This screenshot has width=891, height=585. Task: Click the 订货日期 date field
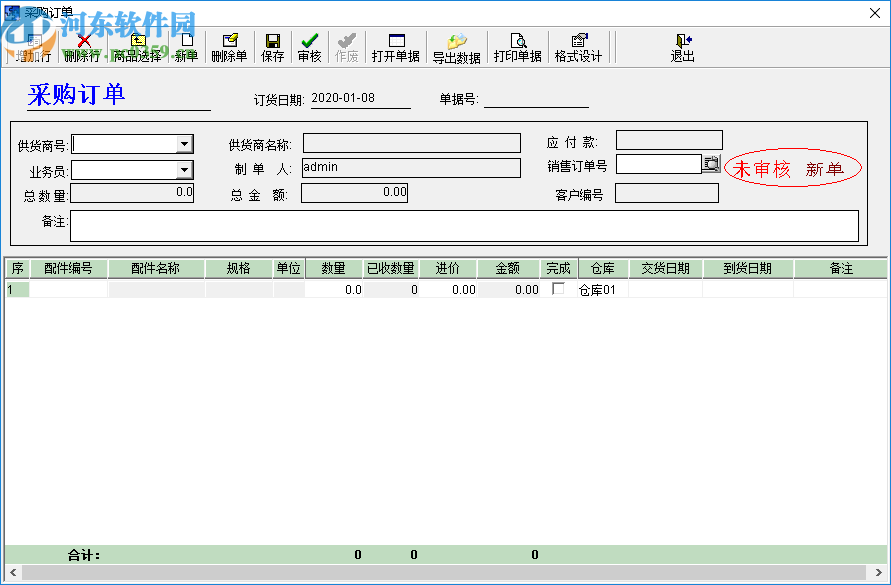click(361, 99)
